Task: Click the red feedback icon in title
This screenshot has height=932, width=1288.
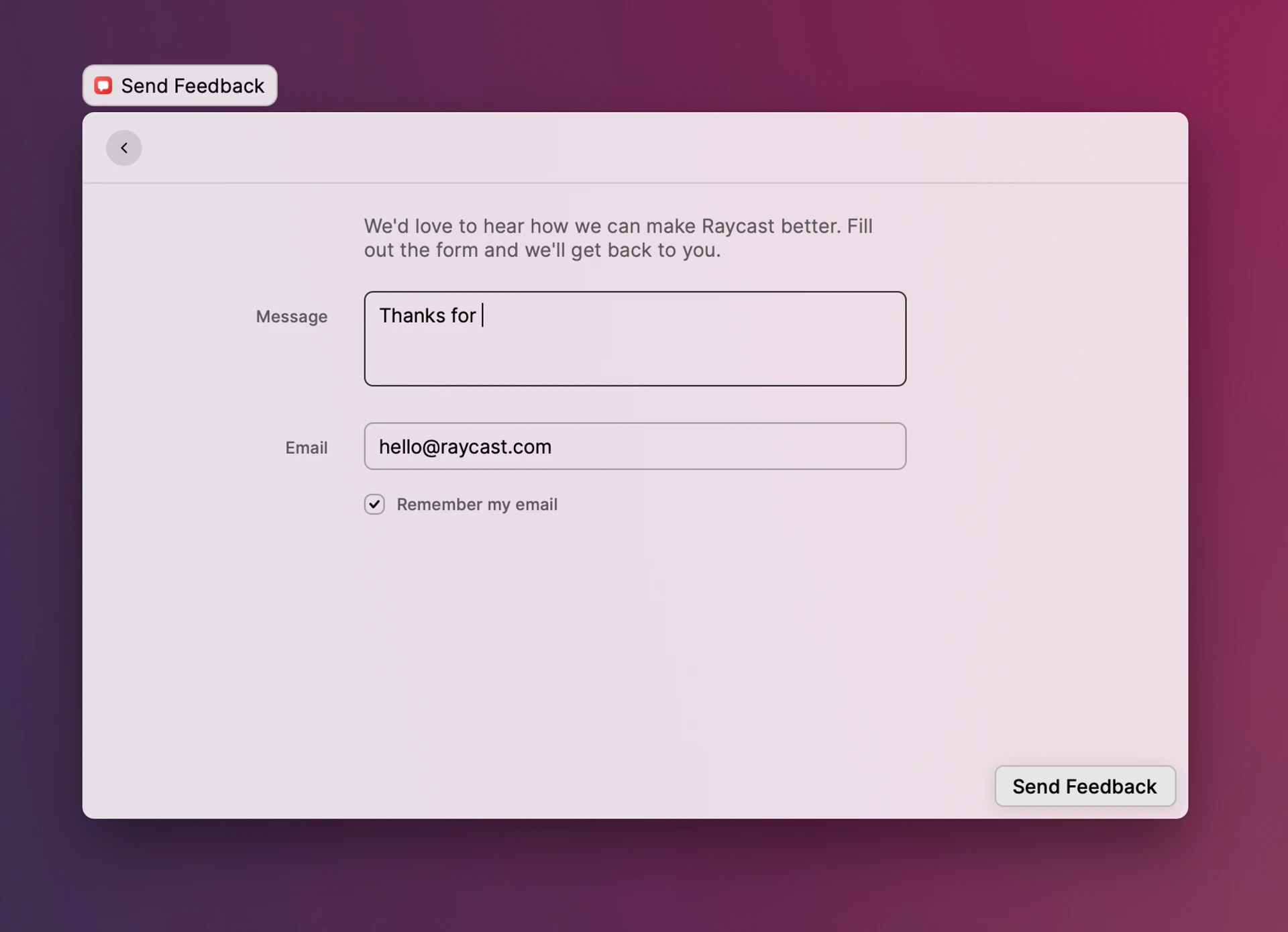Action: coord(103,86)
